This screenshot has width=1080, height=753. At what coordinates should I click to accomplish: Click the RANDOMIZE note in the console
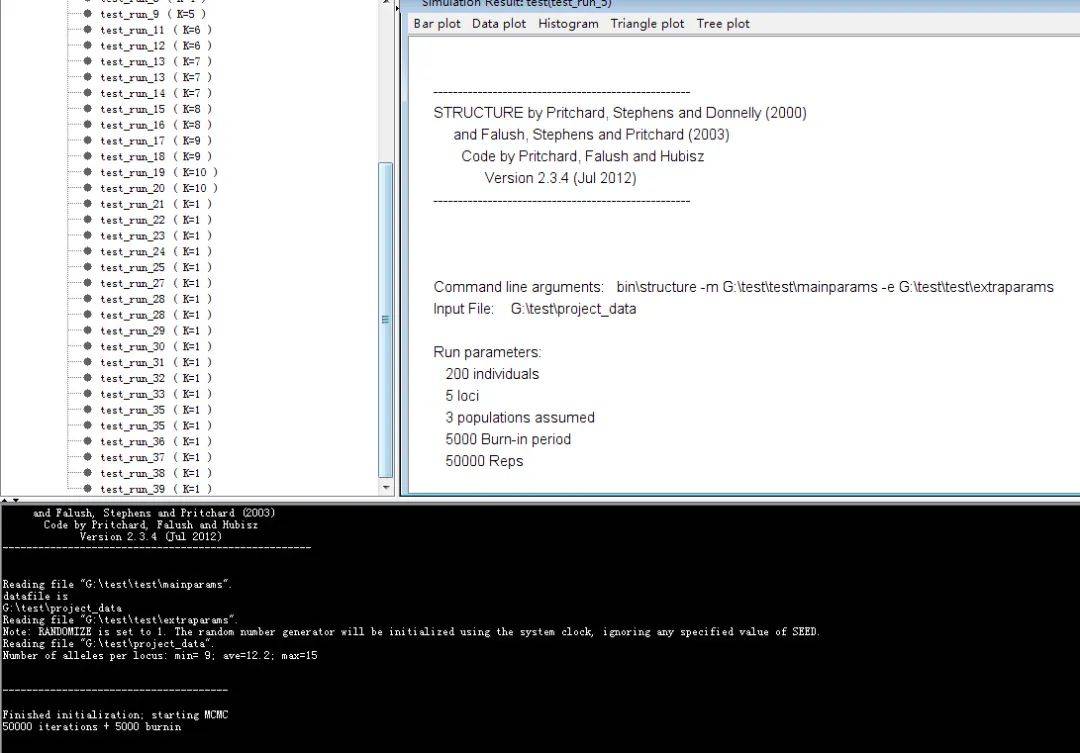pos(411,632)
